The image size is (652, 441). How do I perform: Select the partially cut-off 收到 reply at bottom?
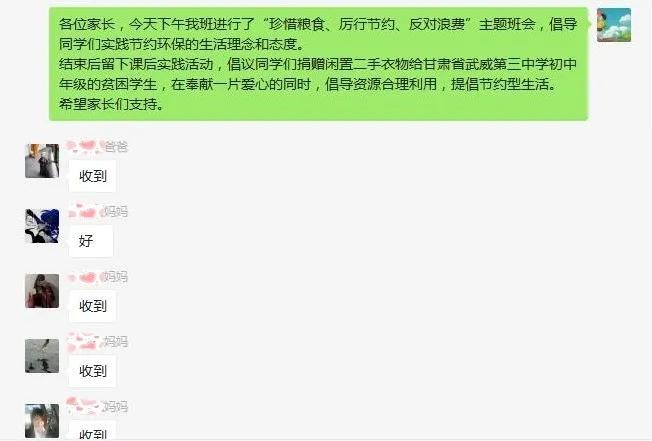click(93, 431)
